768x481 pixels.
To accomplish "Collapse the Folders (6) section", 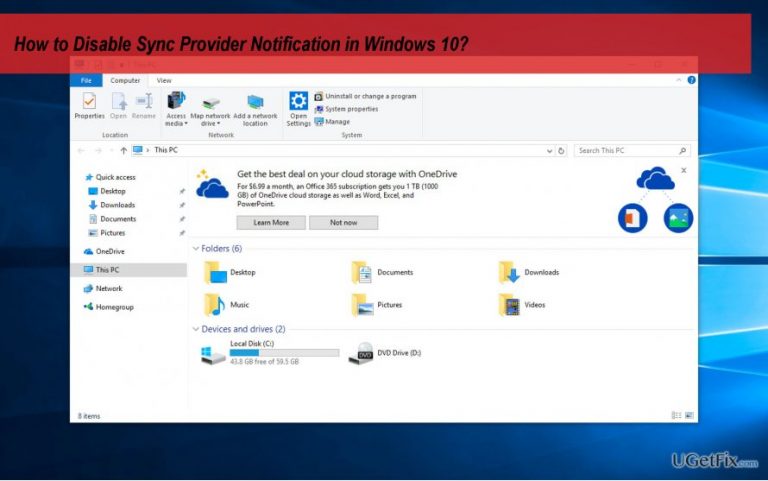I will coord(196,248).
